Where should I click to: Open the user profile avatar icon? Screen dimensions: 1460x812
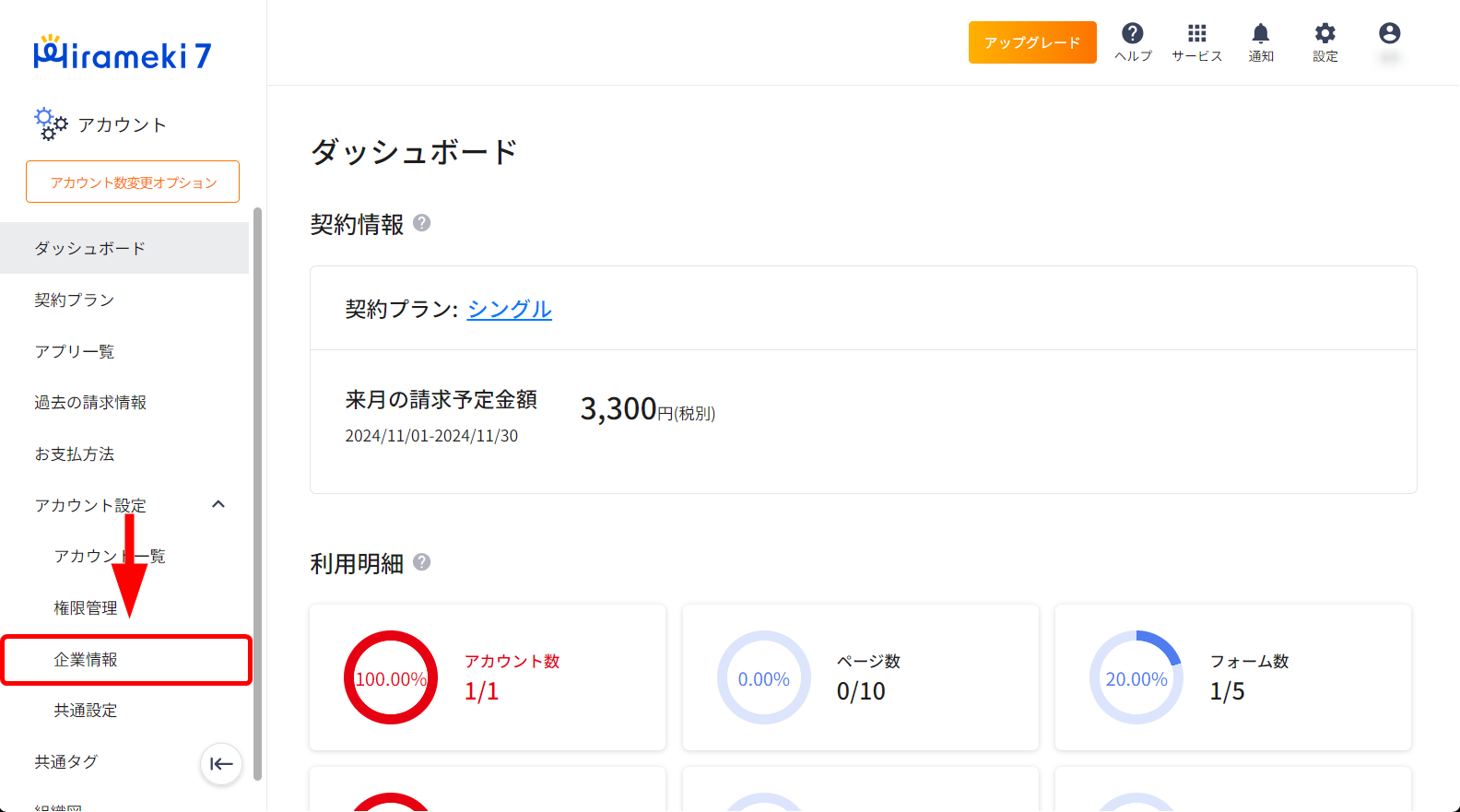[1389, 34]
